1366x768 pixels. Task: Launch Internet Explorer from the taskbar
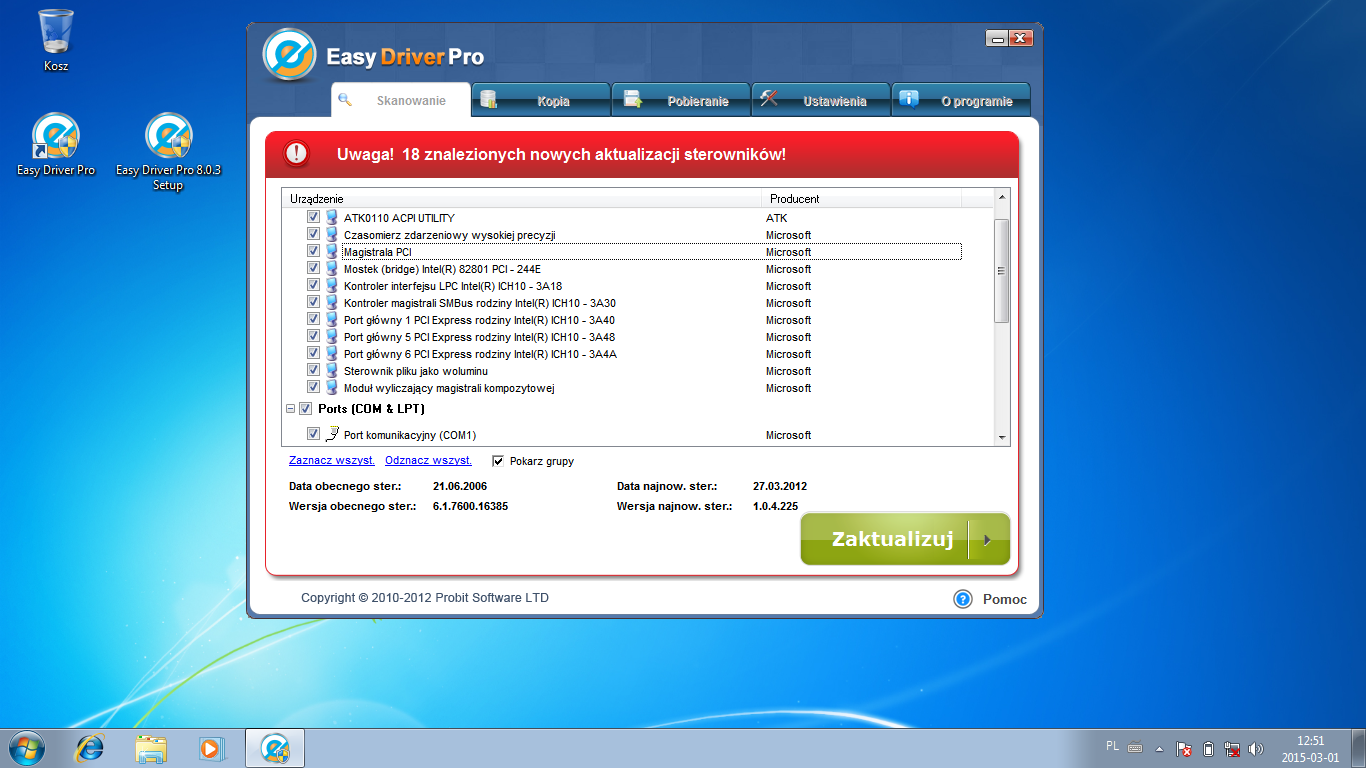point(91,747)
